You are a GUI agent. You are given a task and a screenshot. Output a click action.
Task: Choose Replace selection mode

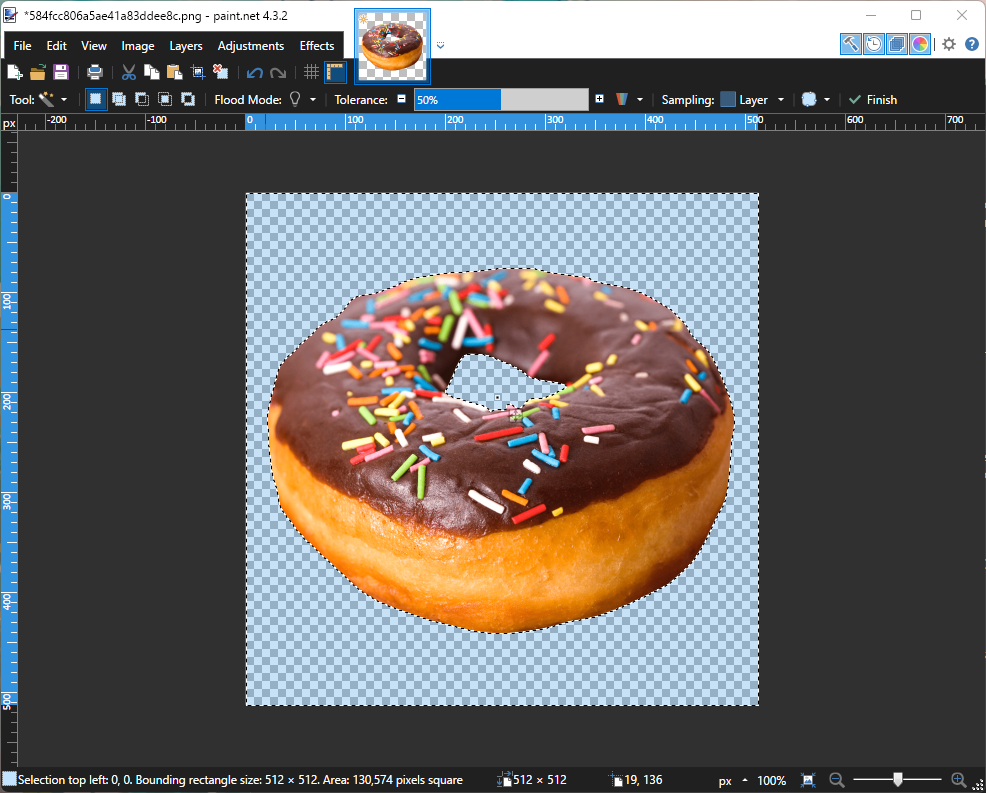point(96,99)
